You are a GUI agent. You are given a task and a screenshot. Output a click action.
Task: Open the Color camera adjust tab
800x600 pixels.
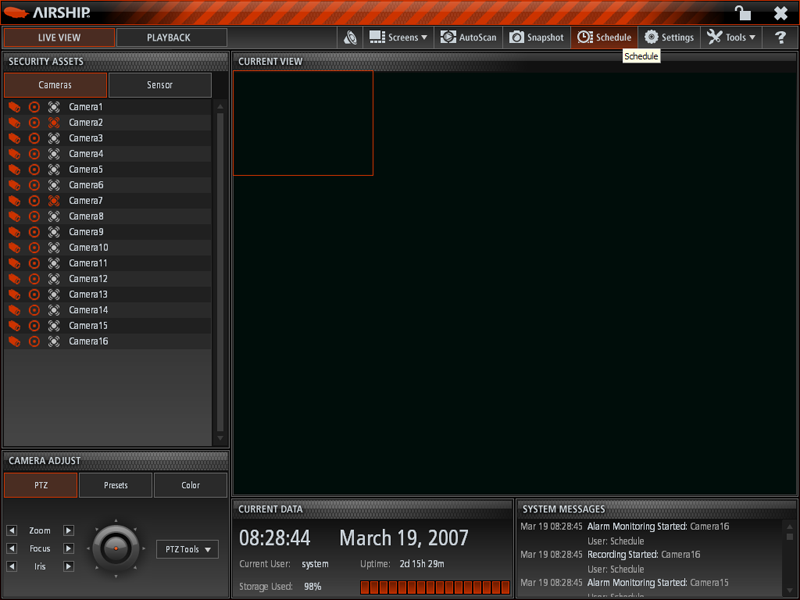point(190,486)
